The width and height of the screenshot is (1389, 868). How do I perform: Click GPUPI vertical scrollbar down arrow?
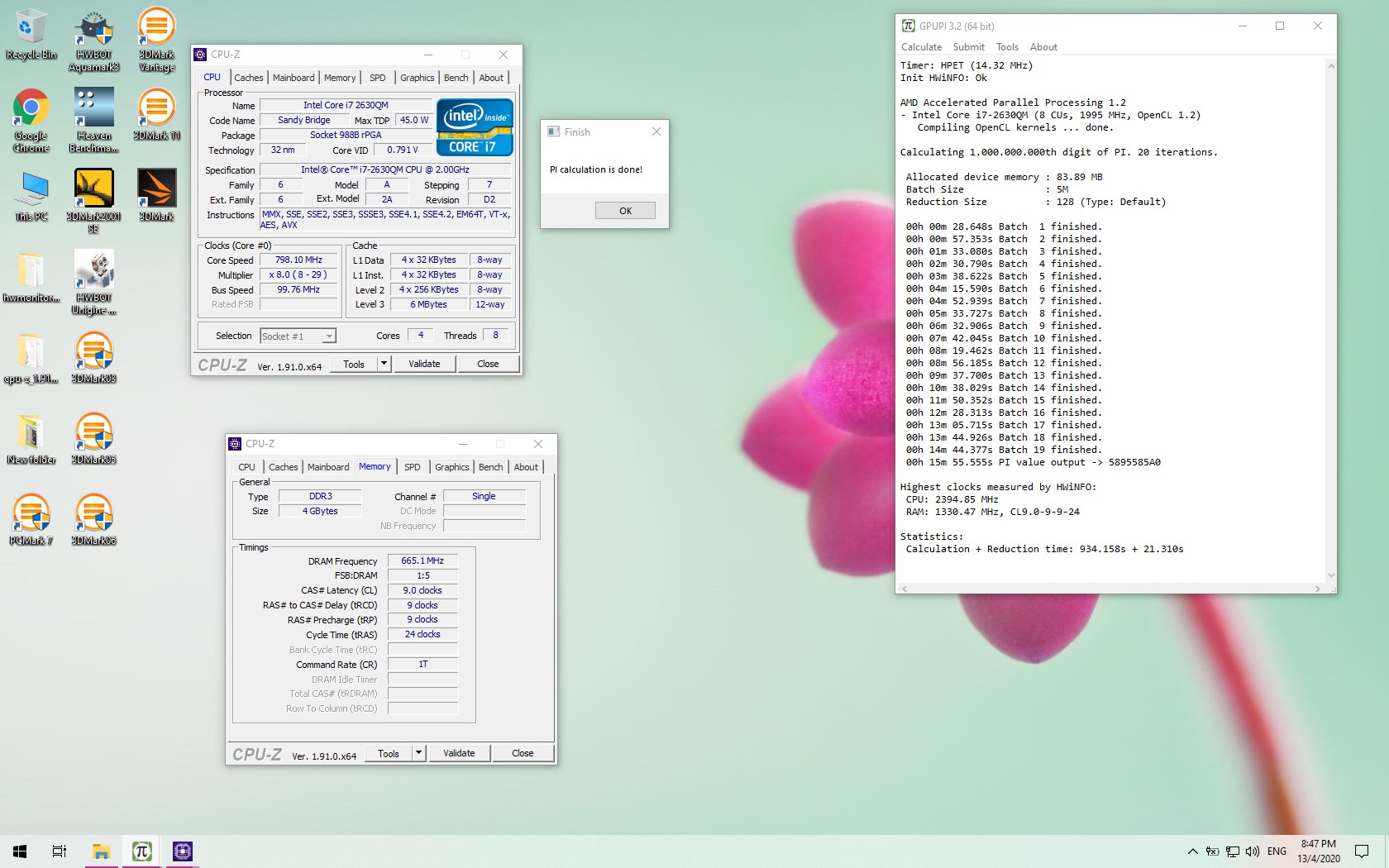point(1330,575)
